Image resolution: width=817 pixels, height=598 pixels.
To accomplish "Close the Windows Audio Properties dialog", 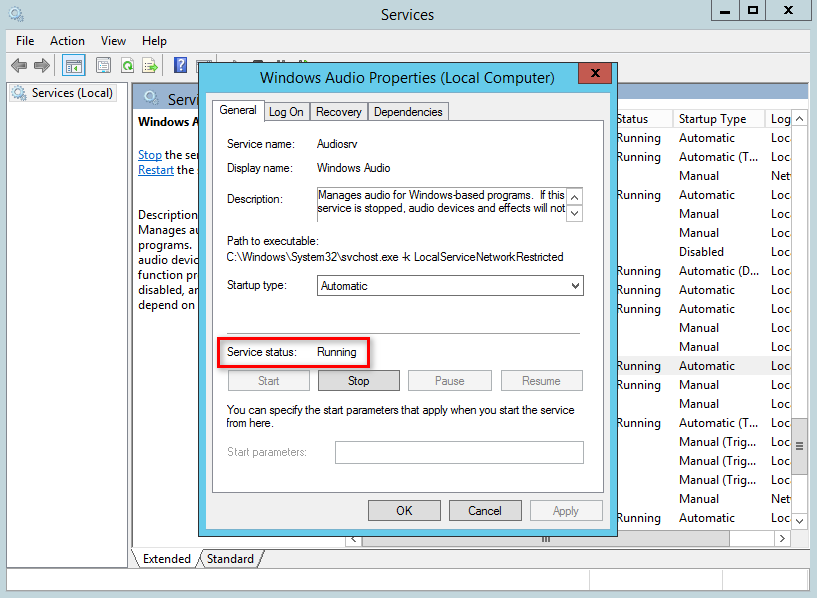I will pyautogui.click(x=596, y=73).
